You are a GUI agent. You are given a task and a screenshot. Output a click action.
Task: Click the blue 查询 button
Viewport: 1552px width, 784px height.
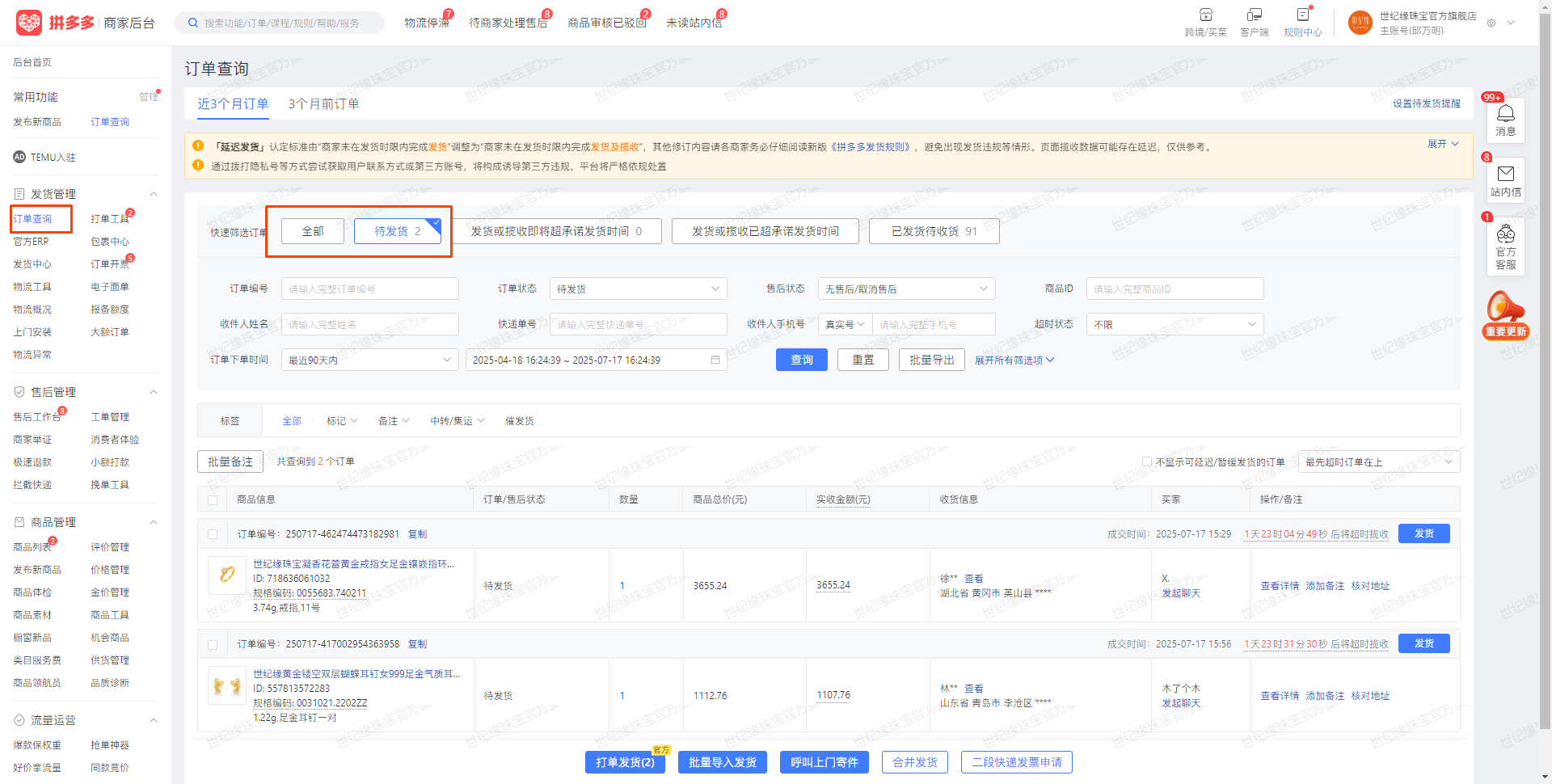click(801, 360)
